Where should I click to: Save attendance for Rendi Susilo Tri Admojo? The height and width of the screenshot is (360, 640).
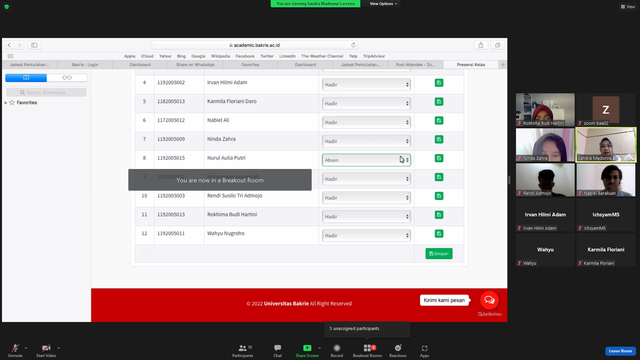[439, 196]
